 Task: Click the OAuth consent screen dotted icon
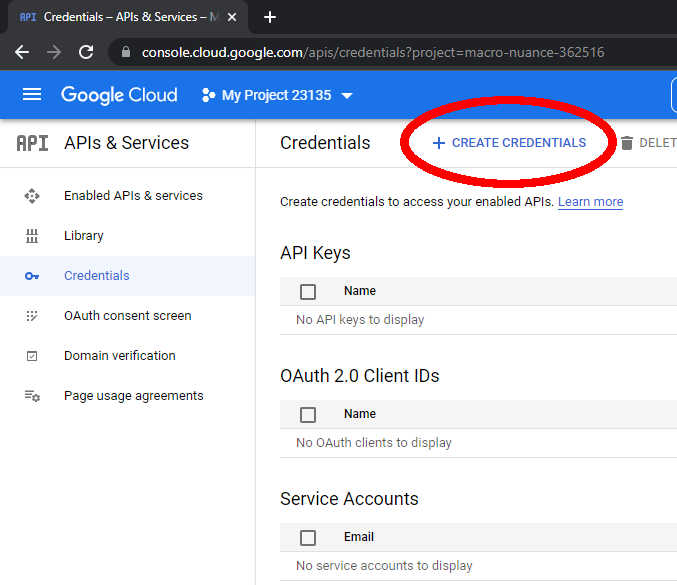coord(32,316)
